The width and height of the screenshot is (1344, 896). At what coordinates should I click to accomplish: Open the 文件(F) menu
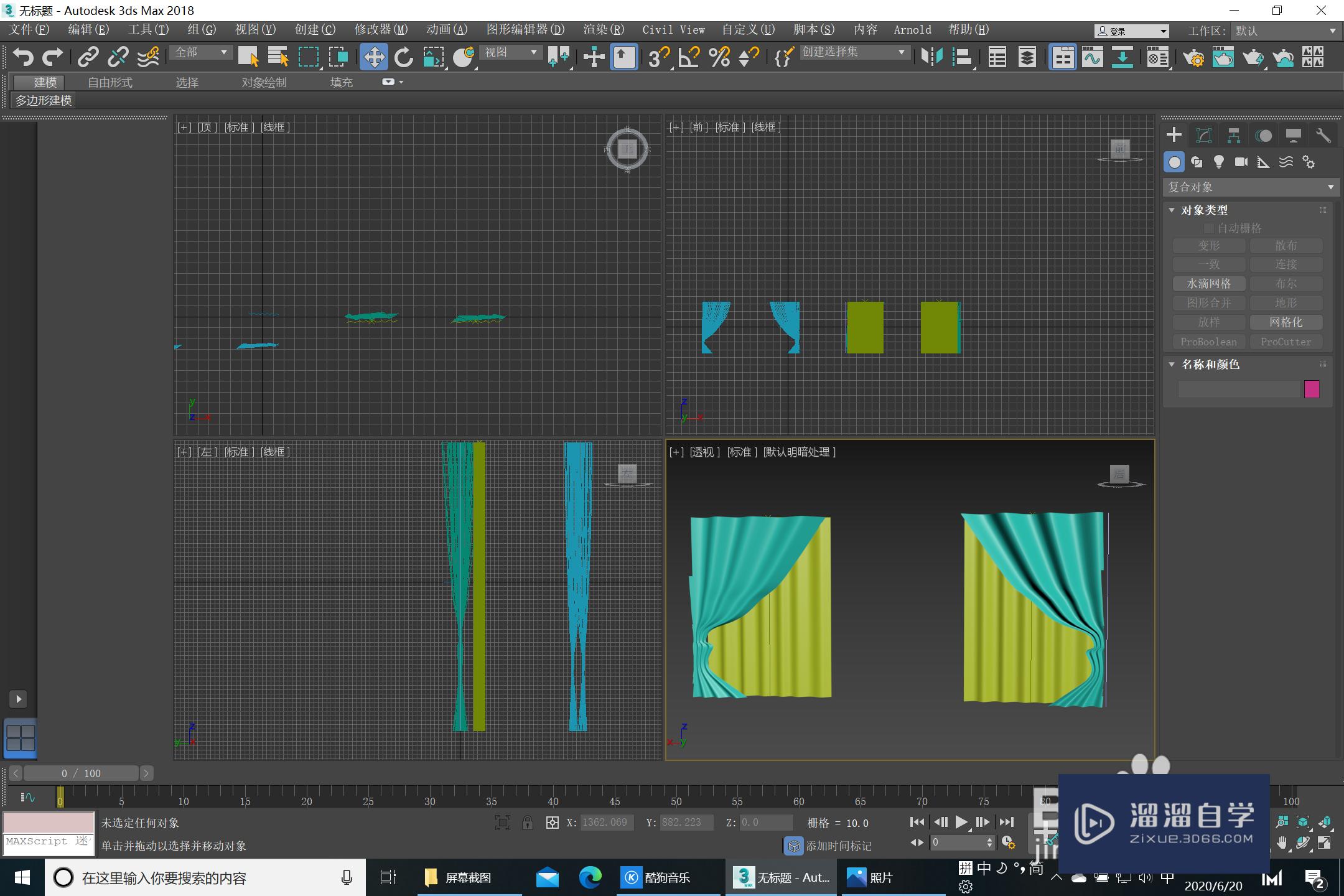[29, 30]
